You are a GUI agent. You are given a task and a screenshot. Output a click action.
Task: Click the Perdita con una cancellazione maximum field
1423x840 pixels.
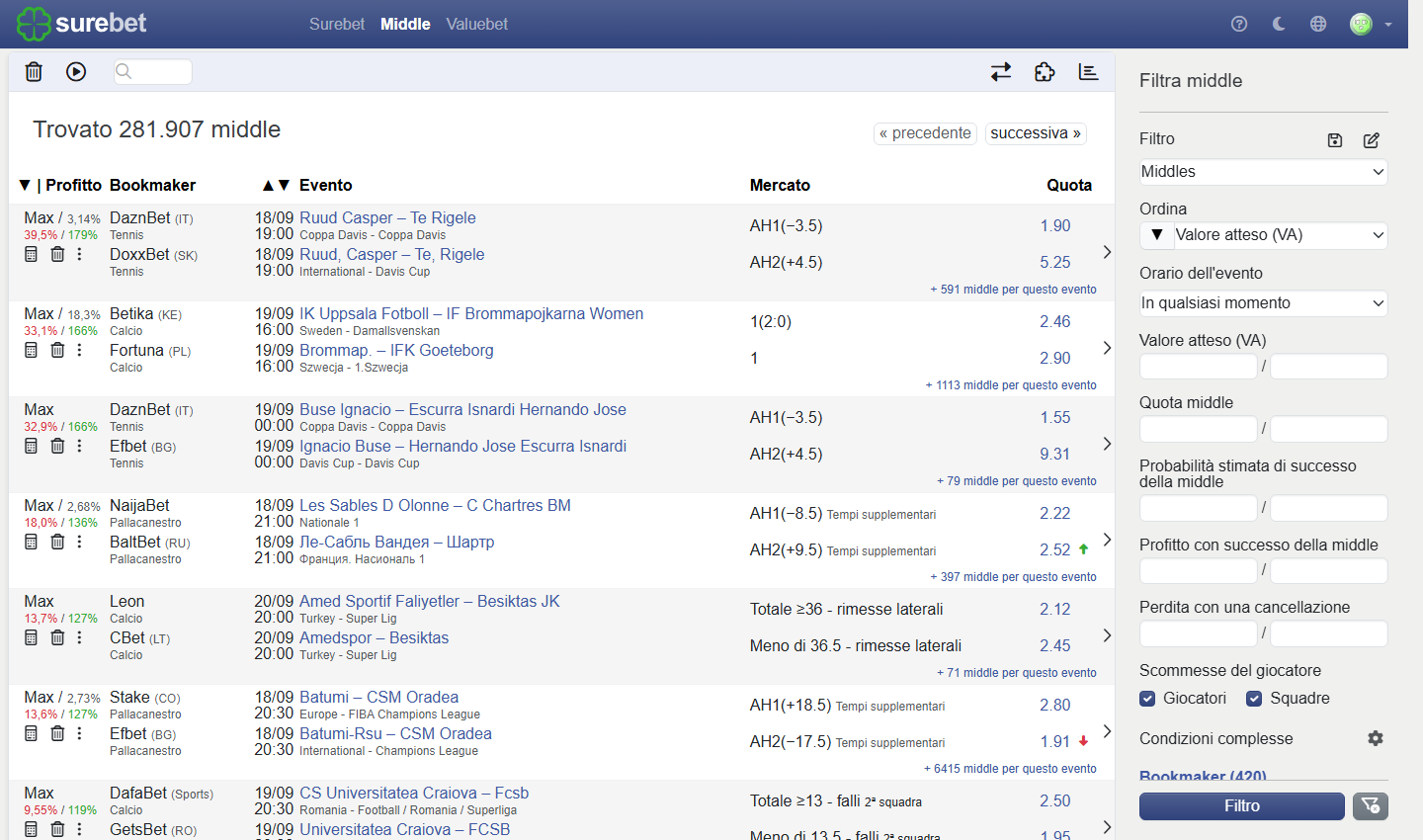[1329, 633]
